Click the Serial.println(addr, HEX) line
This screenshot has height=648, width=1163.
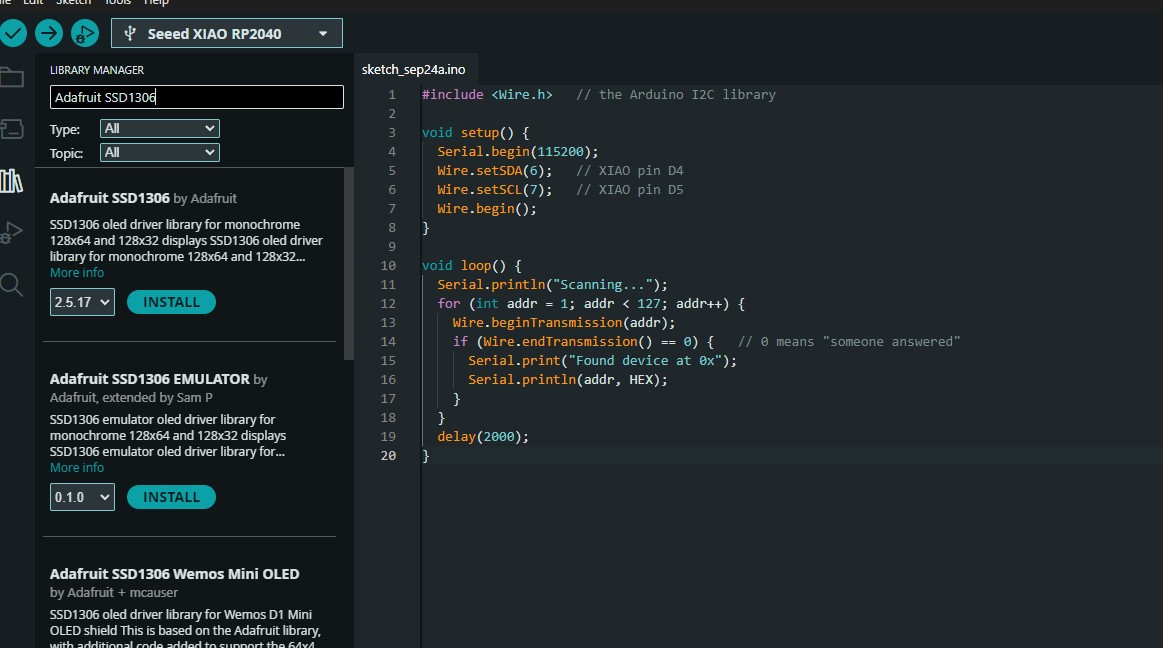click(x=568, y=380)
